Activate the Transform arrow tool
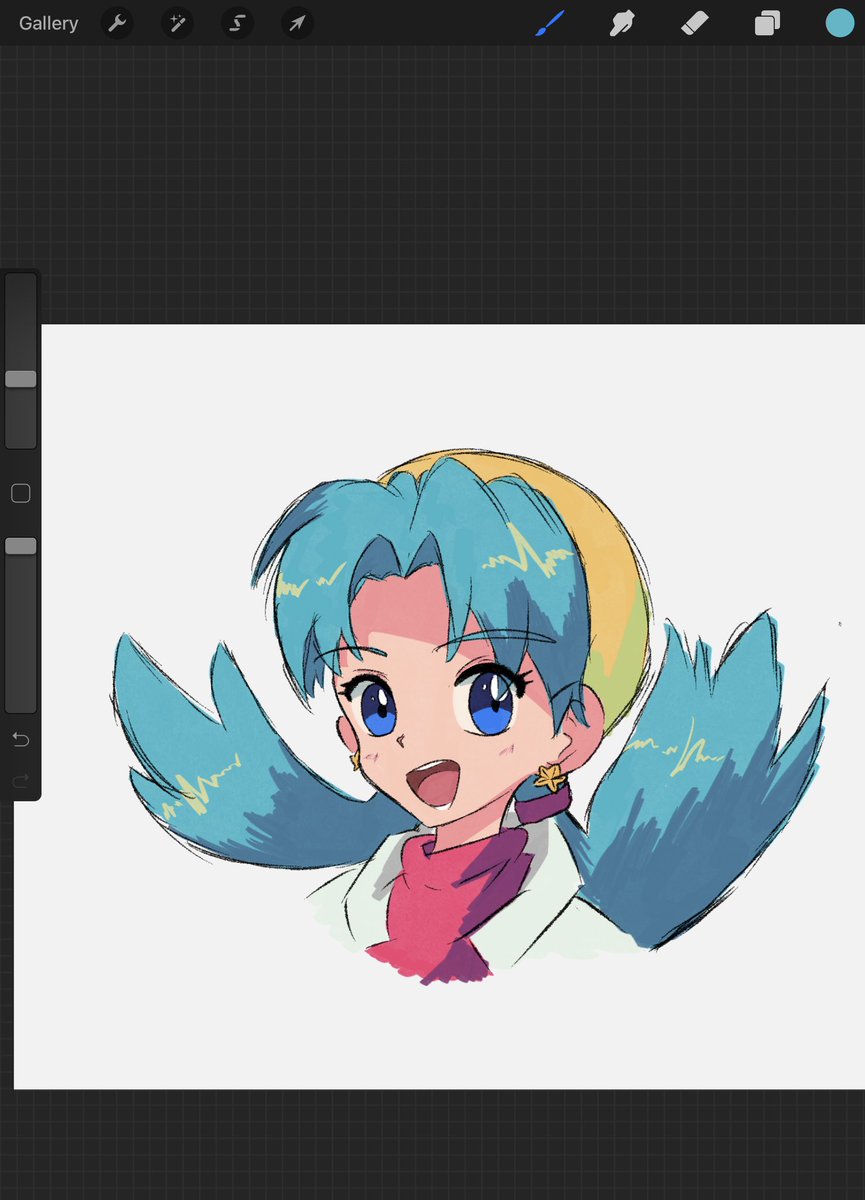 click(297, 23)
